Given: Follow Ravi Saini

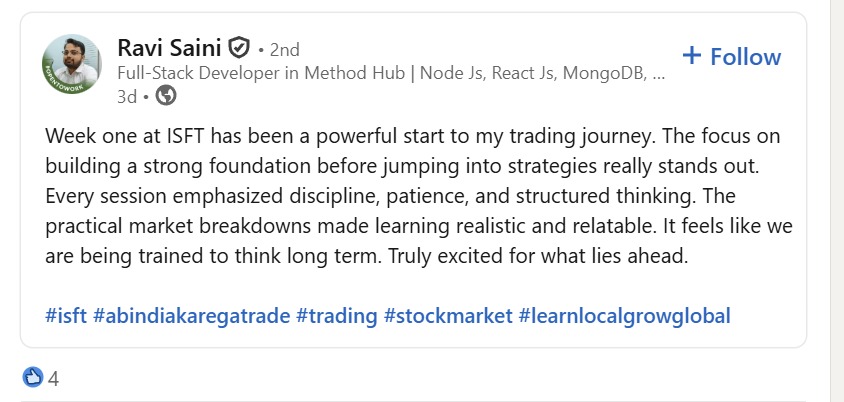Looking at the screenshot, I should pyautogui.click(x=731, y=56).
